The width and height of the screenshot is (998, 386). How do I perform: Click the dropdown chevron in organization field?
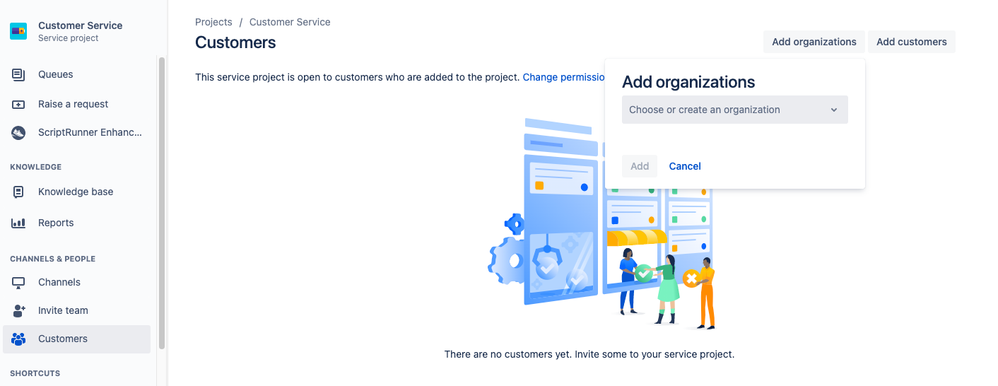[x=834, y=110]
